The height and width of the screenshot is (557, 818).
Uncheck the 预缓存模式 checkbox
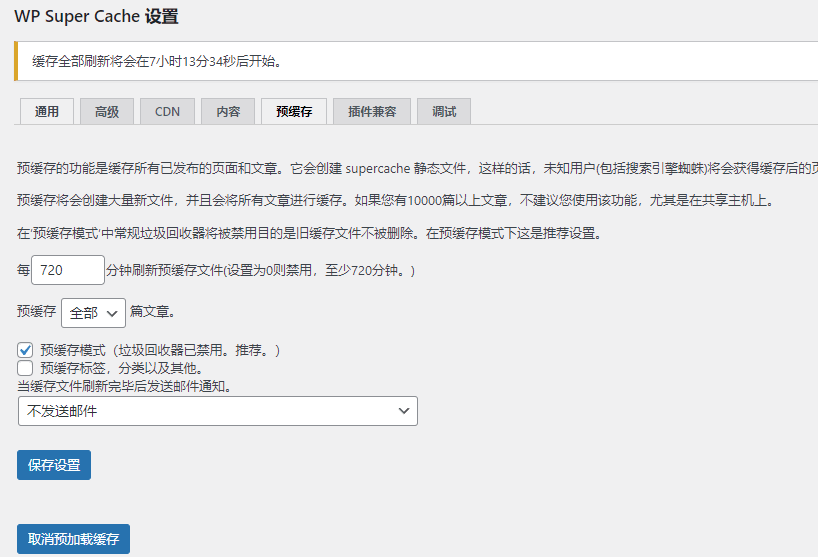25,350
